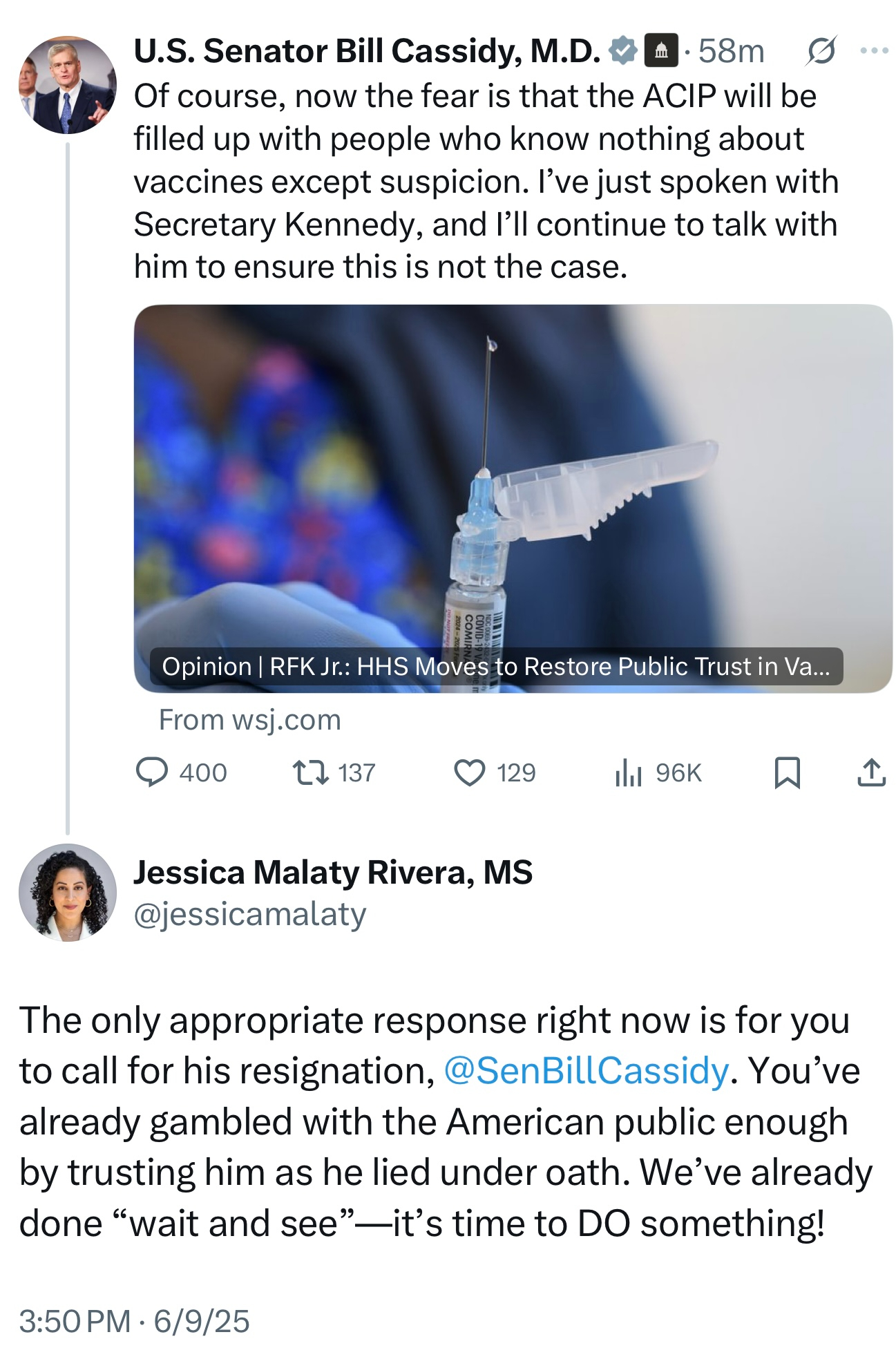Screen dimensions: 896x1368
Task: Click the blue verified checkmark badge
Action: 623,50
